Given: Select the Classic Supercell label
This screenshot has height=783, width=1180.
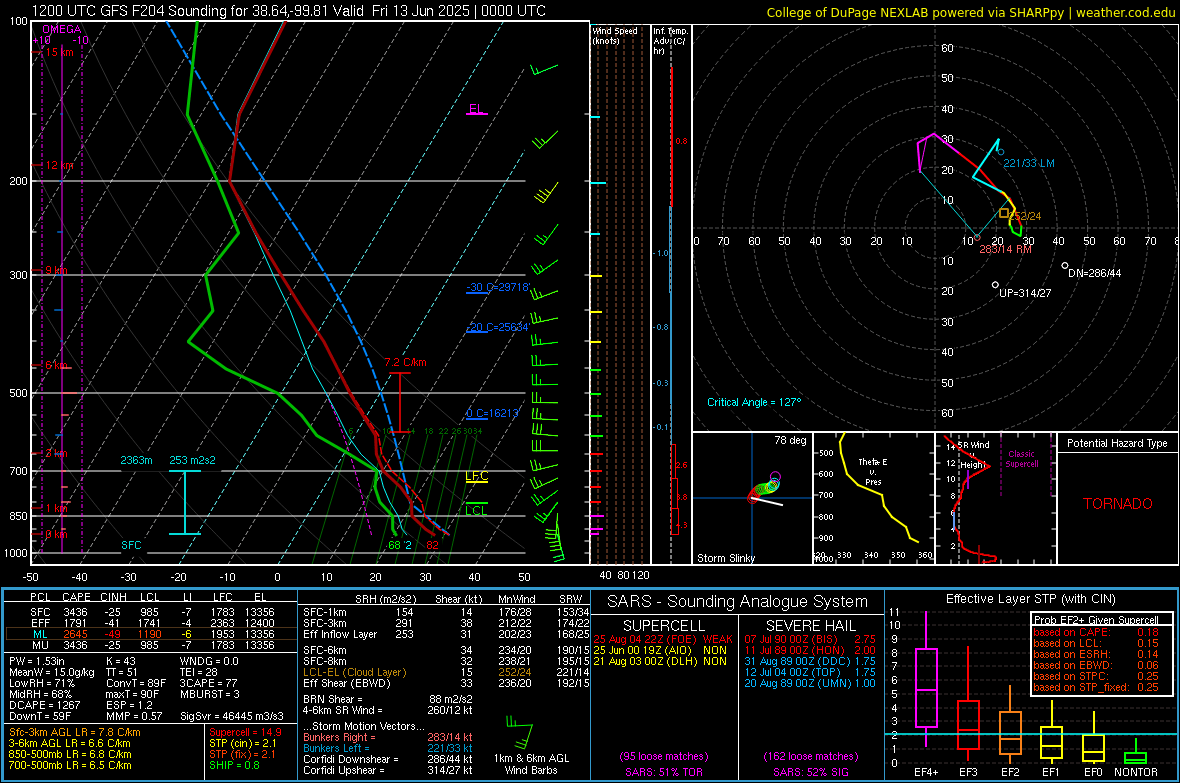Looking at the screenshot, I should [x=1021, y=459].
